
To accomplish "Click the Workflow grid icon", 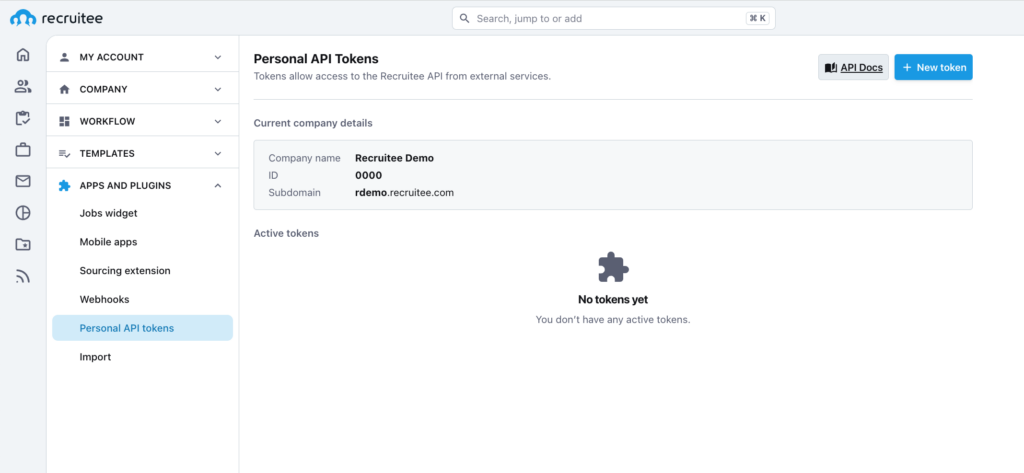I will (x=64, y=122).
